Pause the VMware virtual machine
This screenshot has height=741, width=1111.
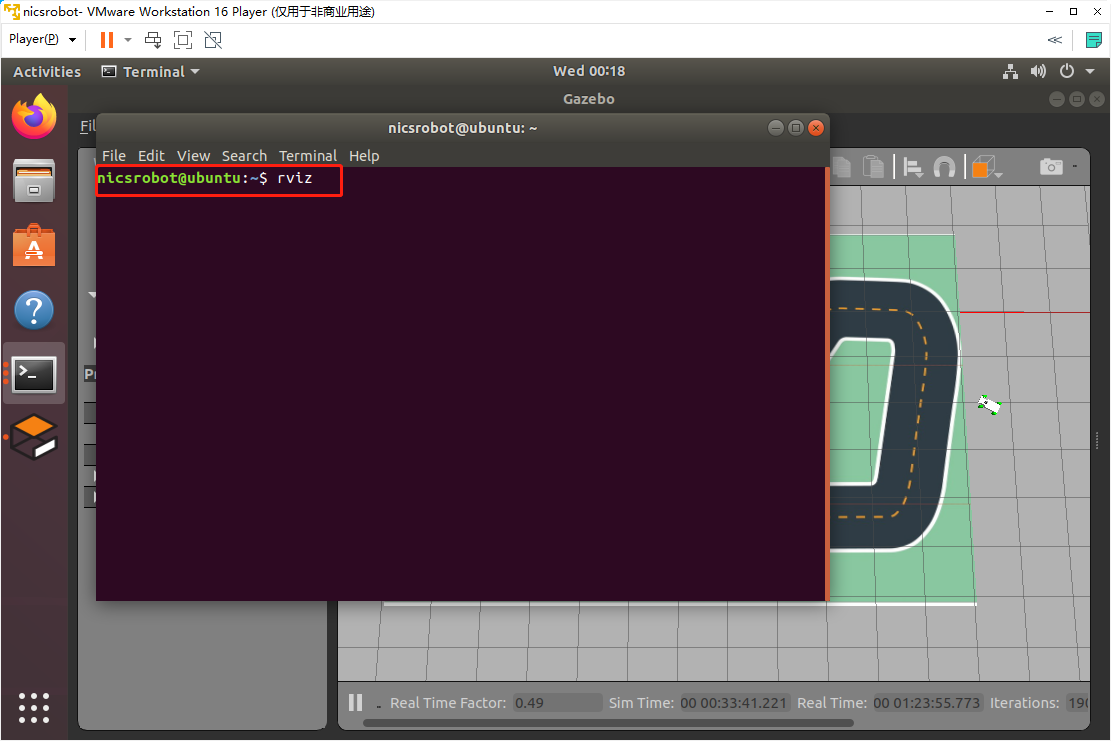pyautogui.click(x=107, y=40)
